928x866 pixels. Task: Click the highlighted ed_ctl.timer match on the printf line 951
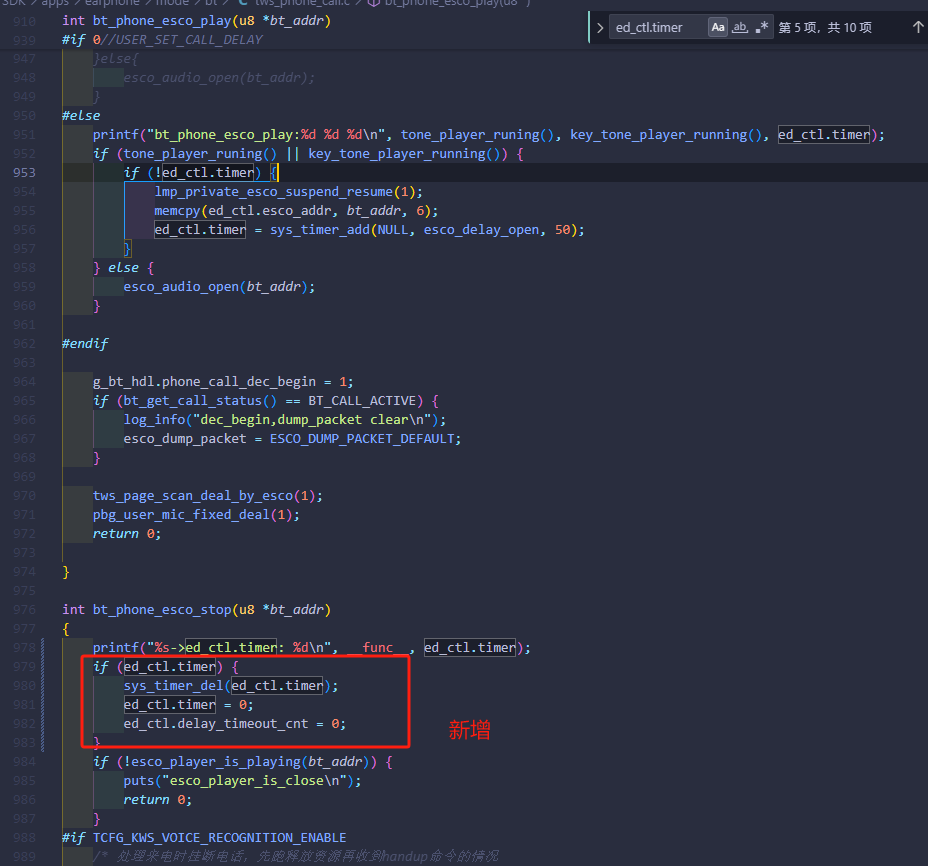click(824, 134)
